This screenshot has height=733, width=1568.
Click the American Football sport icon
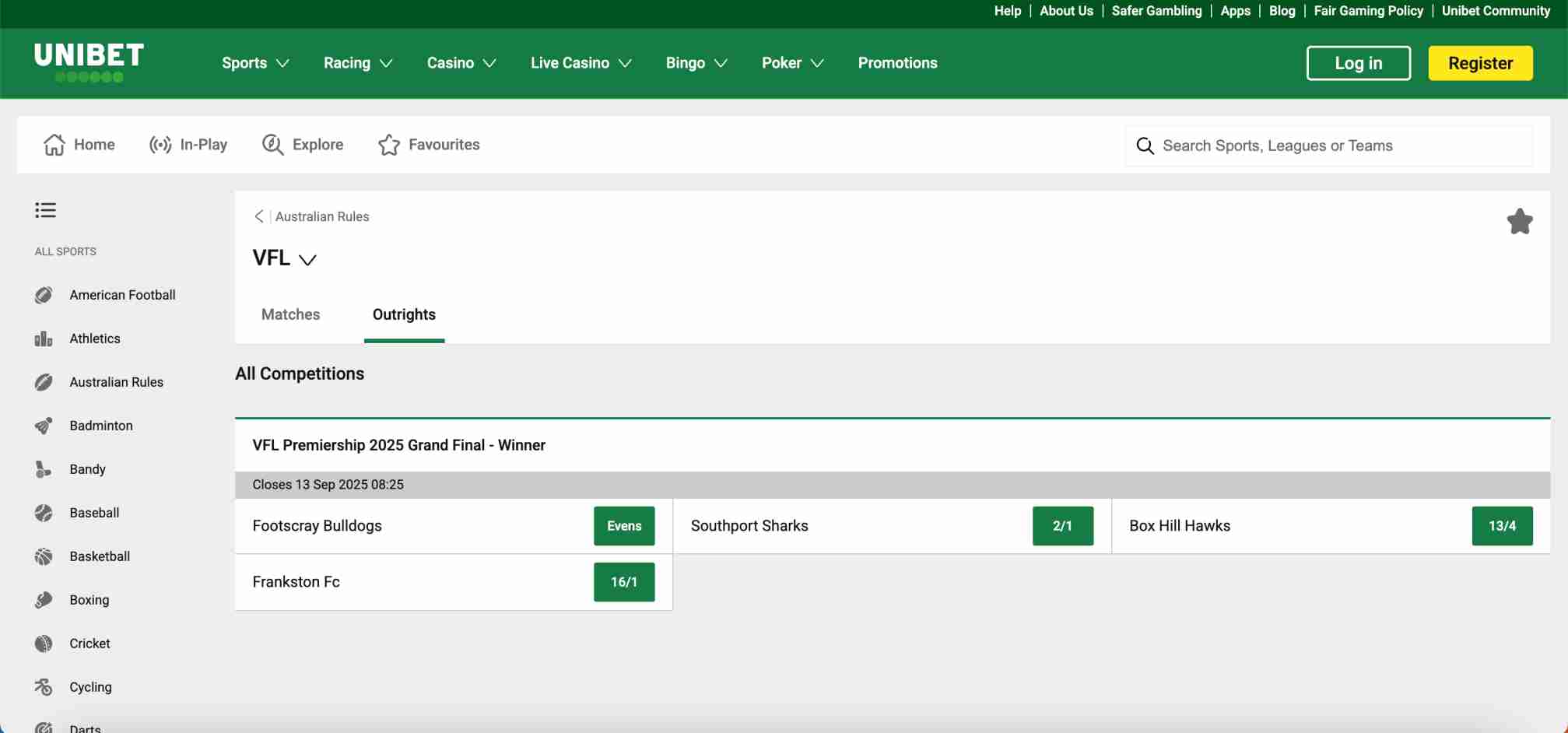44,295
